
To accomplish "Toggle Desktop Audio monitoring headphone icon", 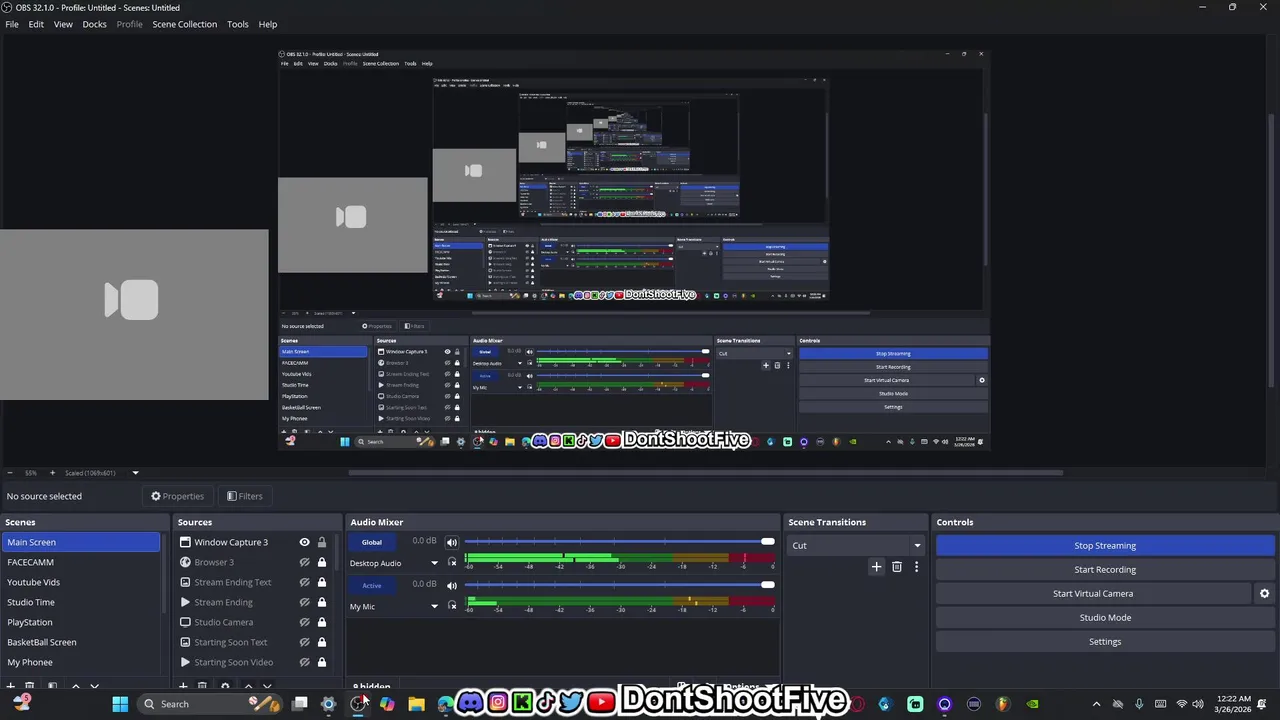I will [452, 563].
